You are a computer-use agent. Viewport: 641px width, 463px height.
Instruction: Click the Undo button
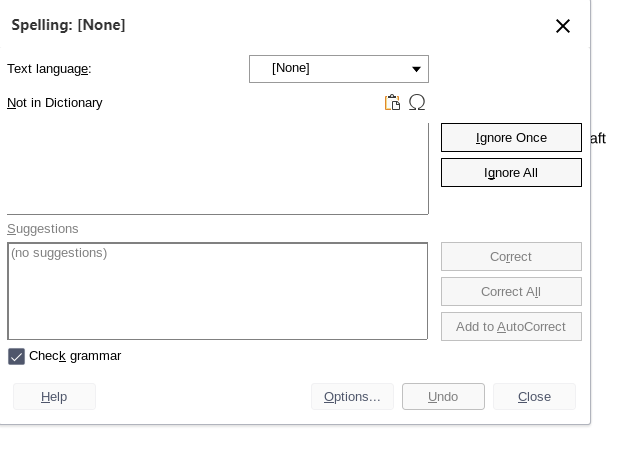pyautogui.click(x=444, y=397)
